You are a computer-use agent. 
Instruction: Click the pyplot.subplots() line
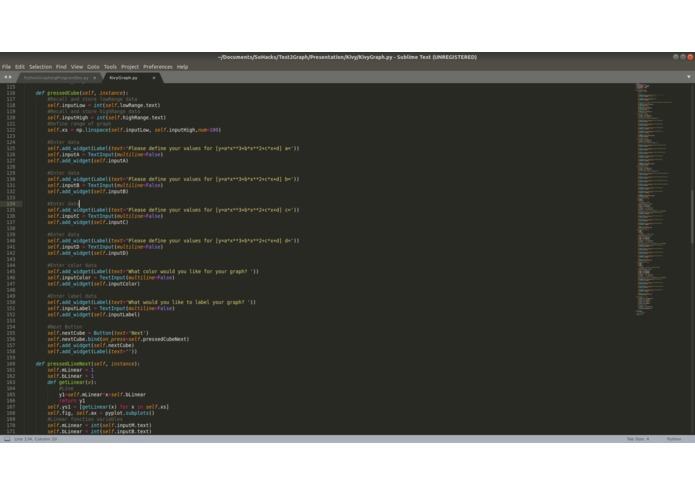point(101,413)
